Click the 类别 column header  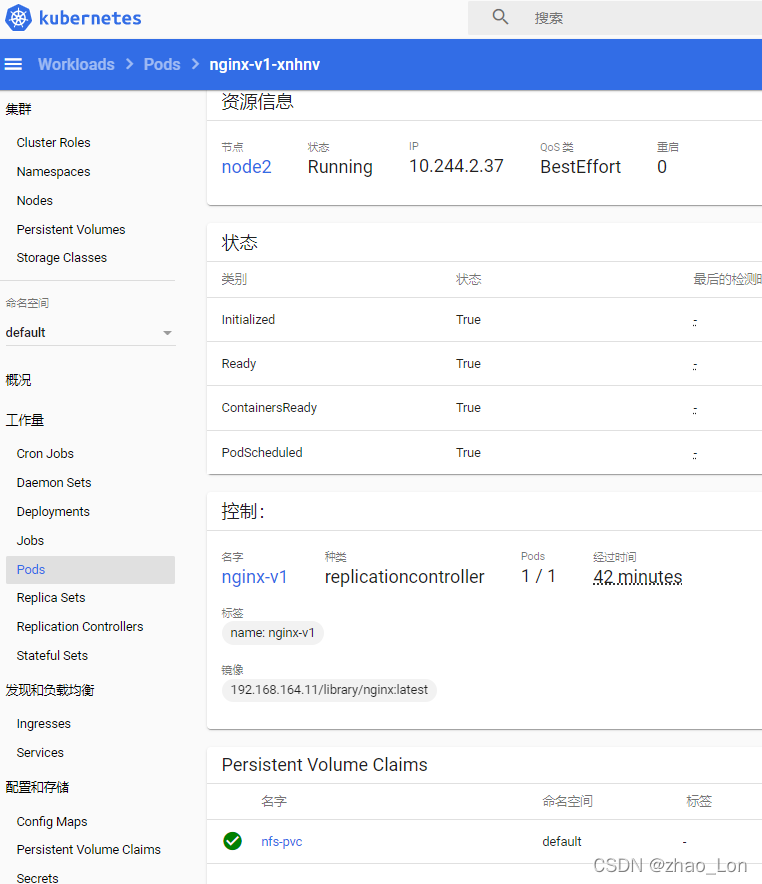tap(234, 279)
